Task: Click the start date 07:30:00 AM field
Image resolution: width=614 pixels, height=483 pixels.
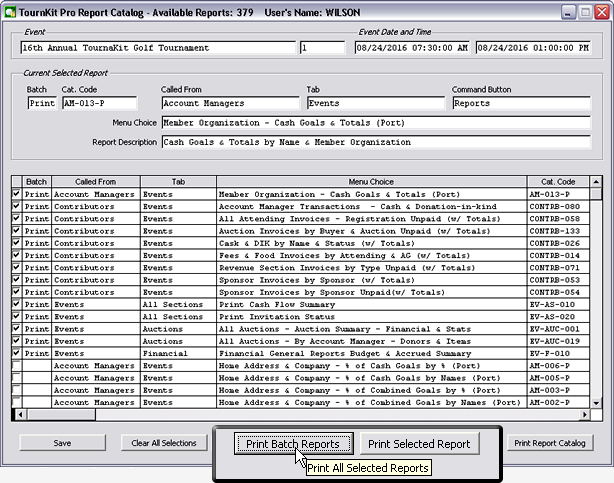Action: click(412, 48)
